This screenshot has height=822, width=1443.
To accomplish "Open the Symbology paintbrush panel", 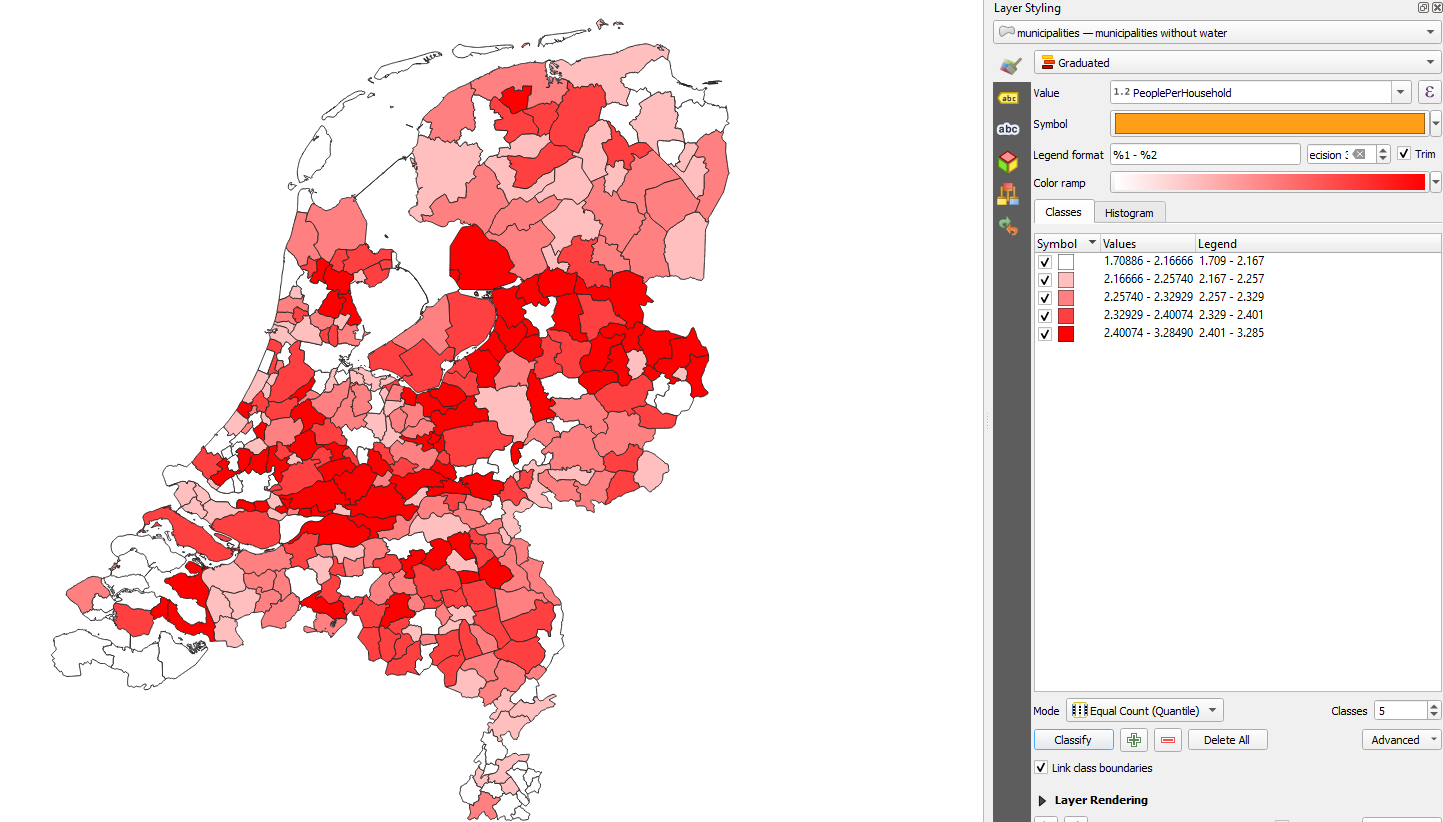I will [x=1008, y=65].
